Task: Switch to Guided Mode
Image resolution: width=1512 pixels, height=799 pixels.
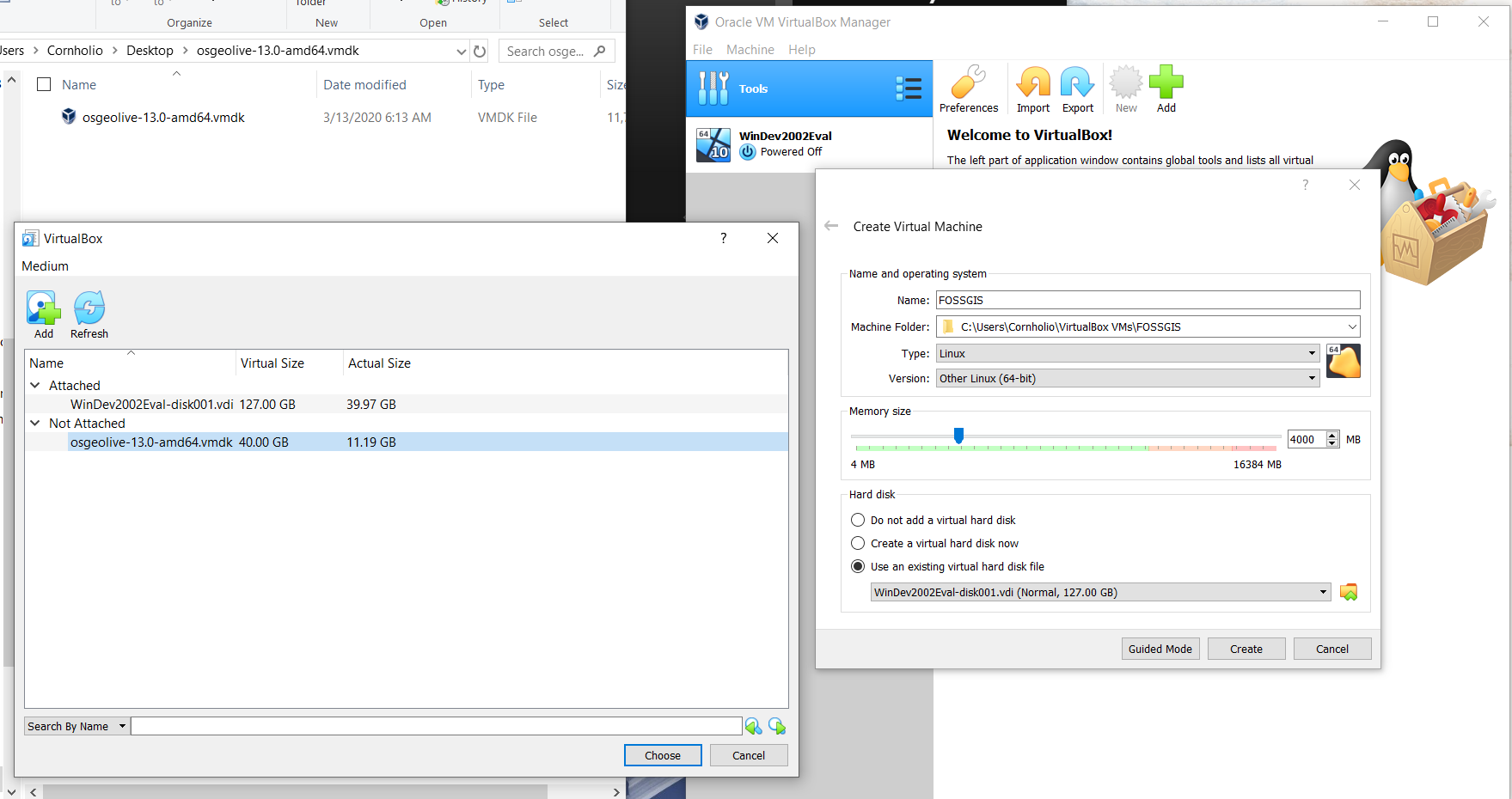Action: [1160, 649]
